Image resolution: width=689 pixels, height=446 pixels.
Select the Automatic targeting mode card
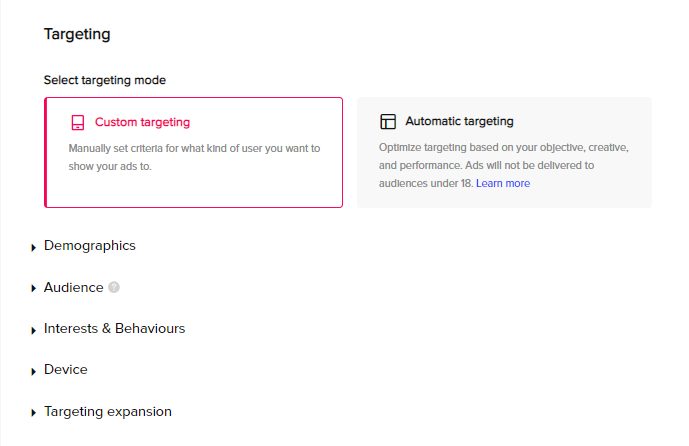[504, 152]
